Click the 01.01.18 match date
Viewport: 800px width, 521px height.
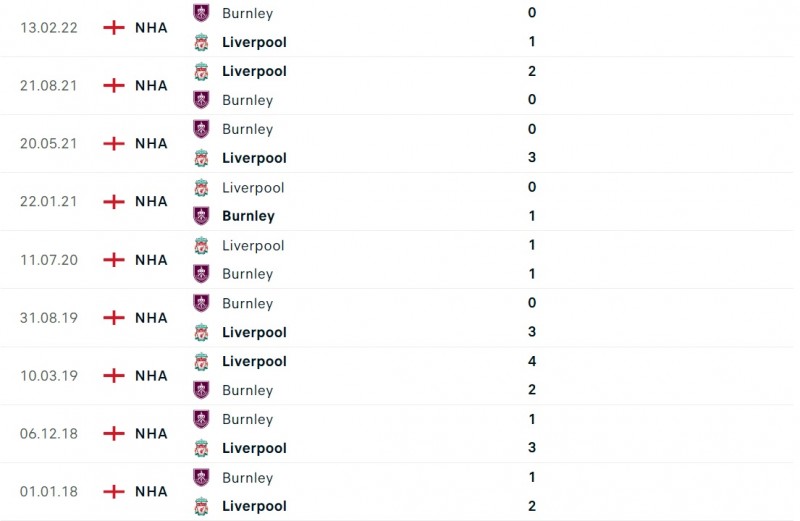click(x=48, y=491)
